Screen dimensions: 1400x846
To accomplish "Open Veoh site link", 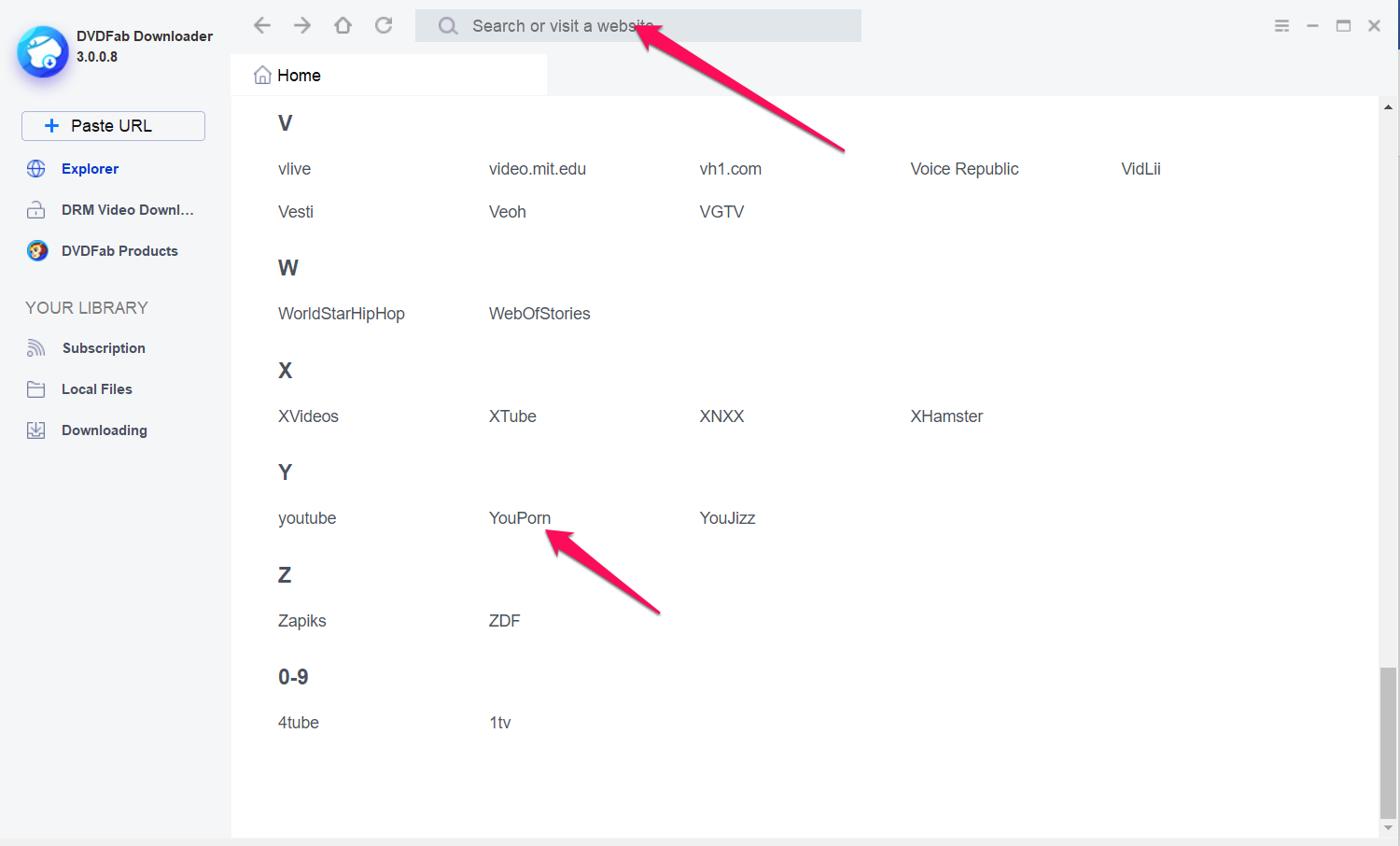I will coord(508,212).
